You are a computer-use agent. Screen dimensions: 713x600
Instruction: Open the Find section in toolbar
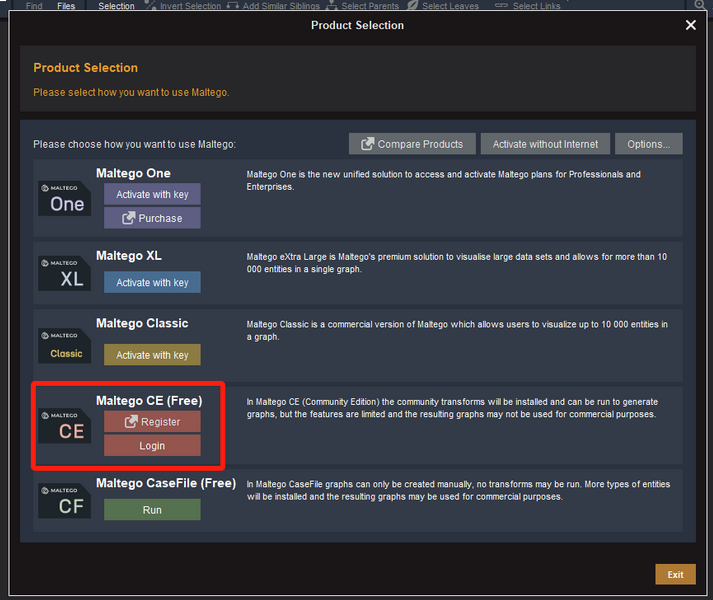click(34, 5)
